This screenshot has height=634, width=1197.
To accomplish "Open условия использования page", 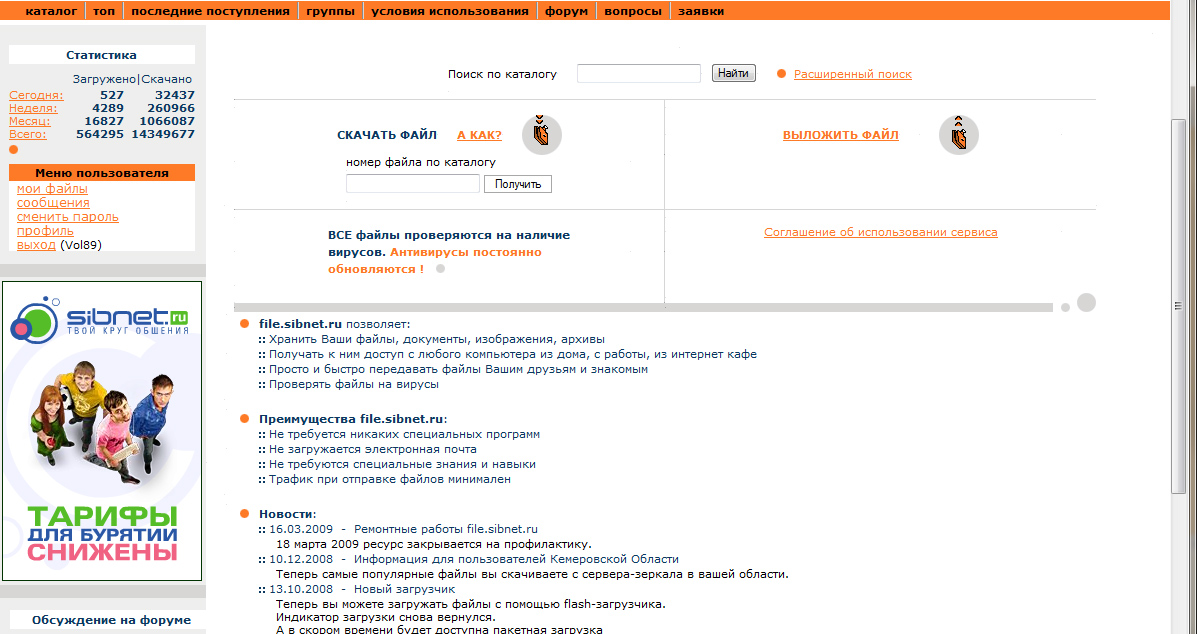I will 449,11.
